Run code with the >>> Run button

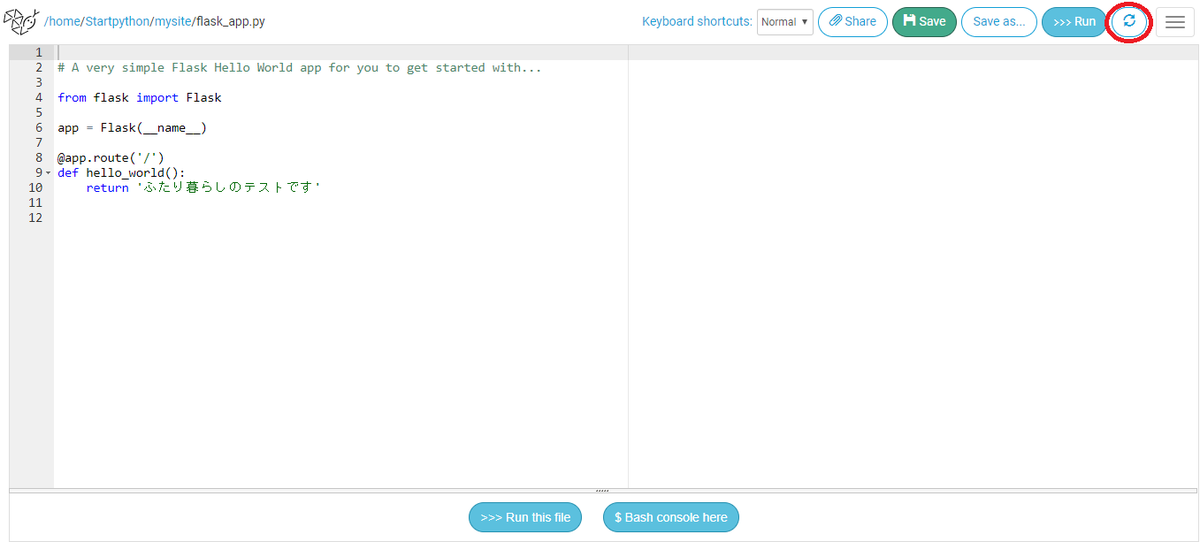click(x=1074, y=21)
